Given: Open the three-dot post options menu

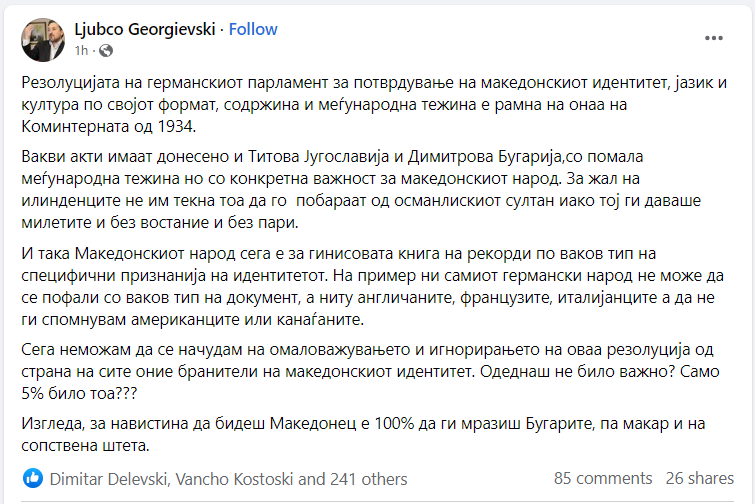Looking at the screenshot, I should click(x=714, y=38).
